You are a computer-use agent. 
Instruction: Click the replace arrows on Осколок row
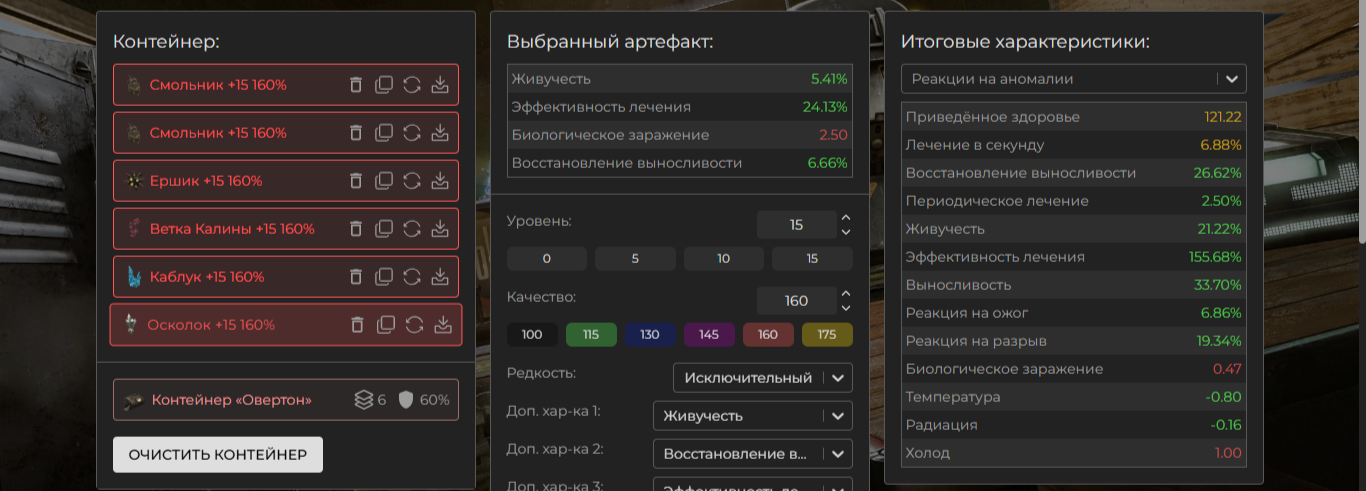[414, 325]
